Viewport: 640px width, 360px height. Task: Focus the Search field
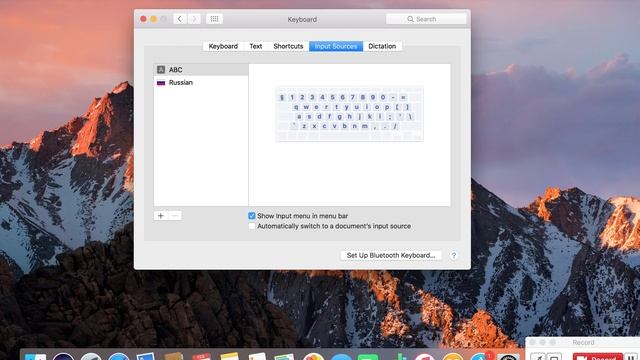tap(426, 19)
